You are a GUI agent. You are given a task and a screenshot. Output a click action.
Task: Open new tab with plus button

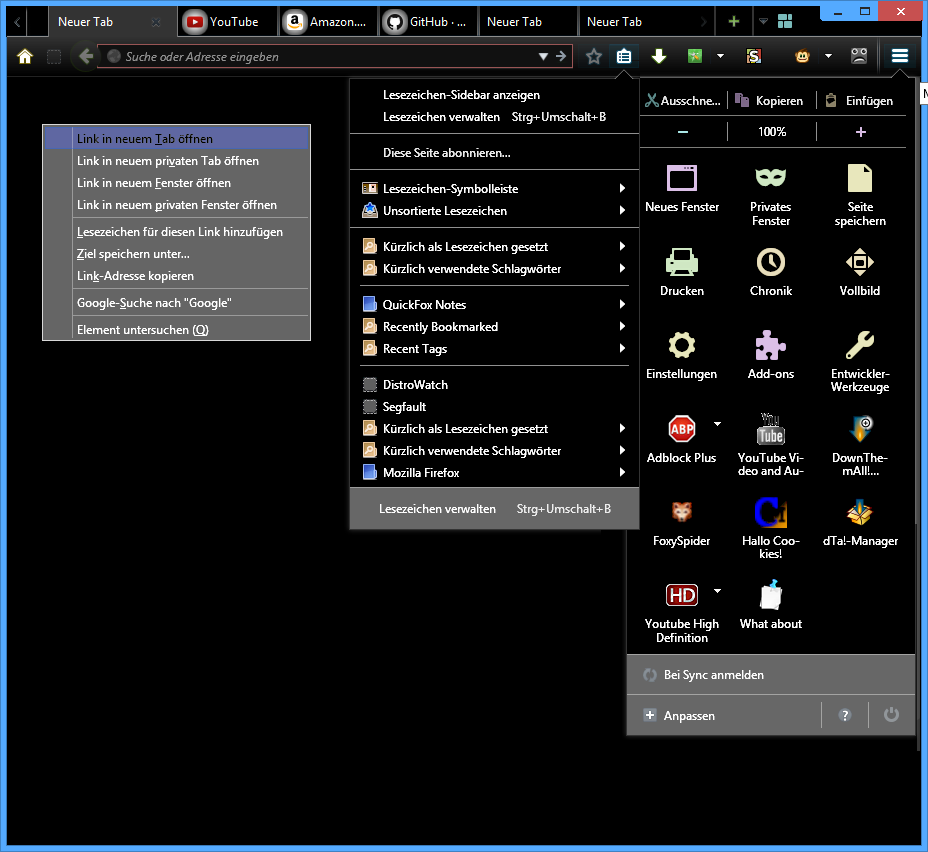pyautogui.click(x=734, y=22)
